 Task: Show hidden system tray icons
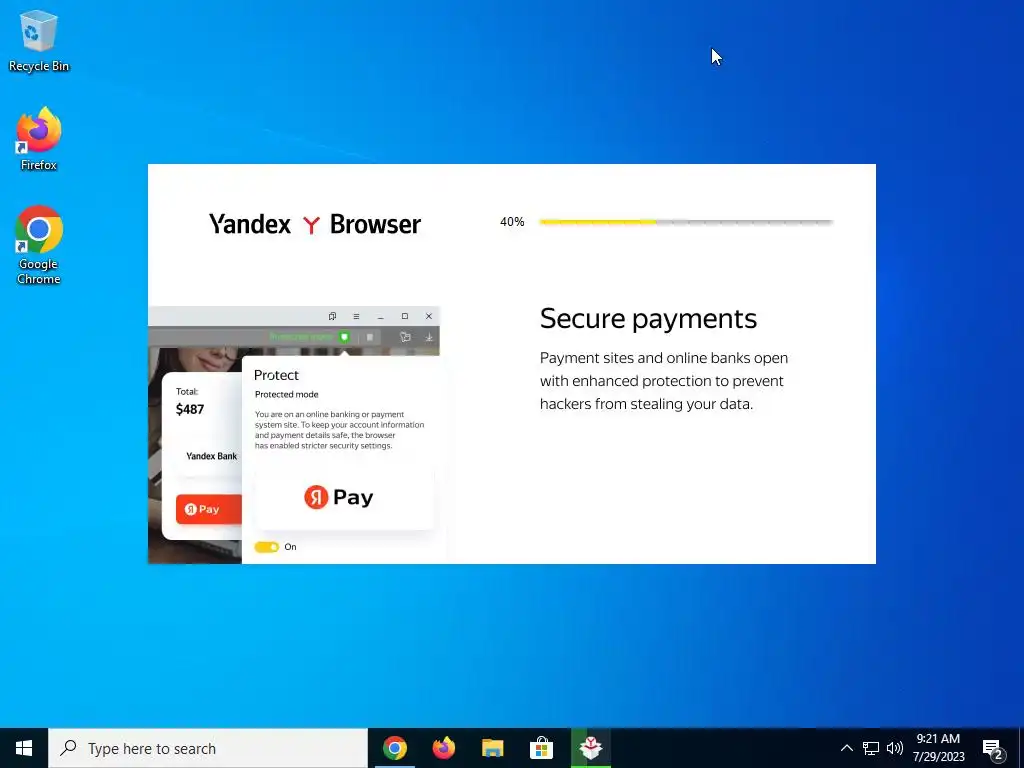pos(846,748)
